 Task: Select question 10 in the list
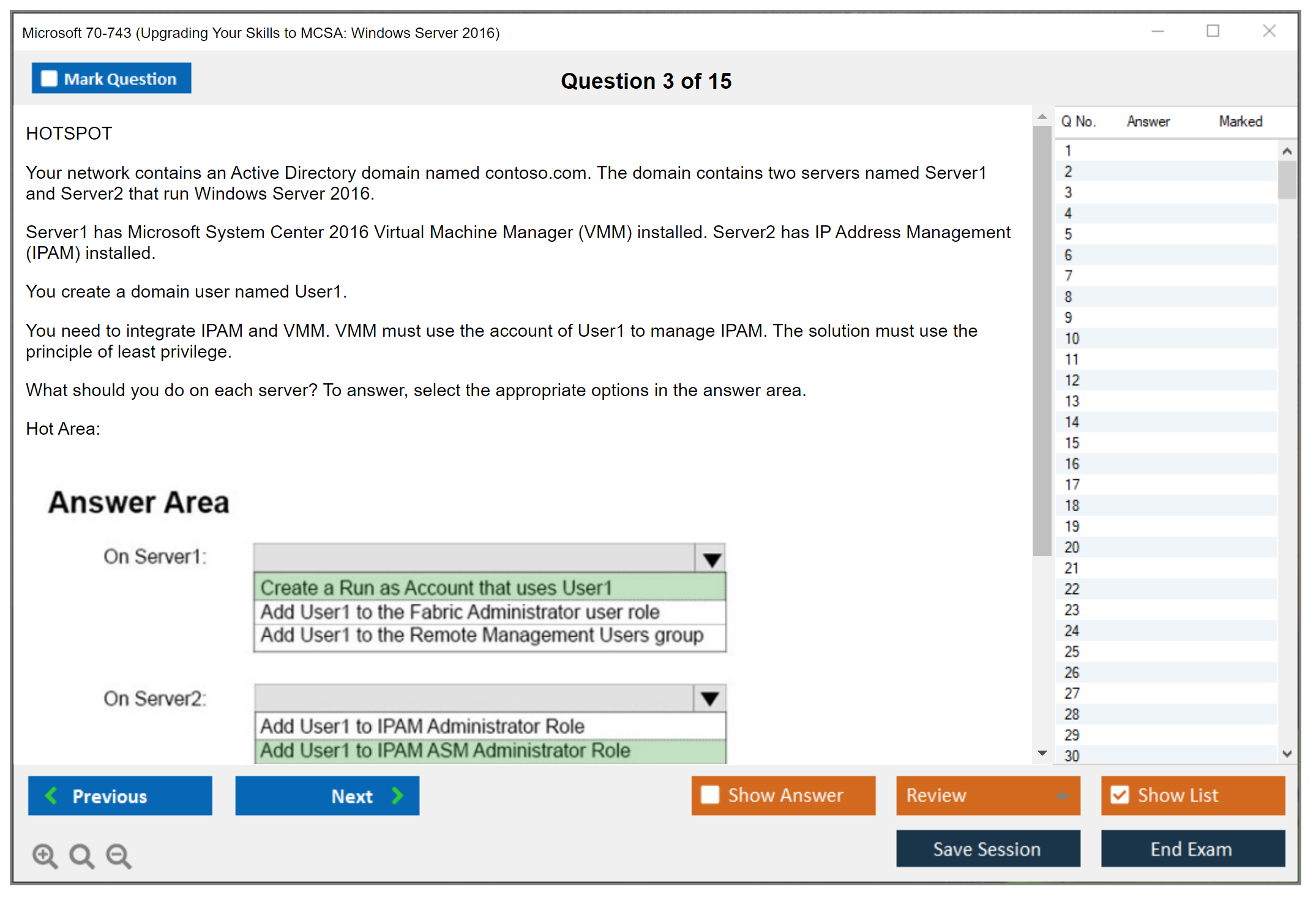(x=1072, y=339)
